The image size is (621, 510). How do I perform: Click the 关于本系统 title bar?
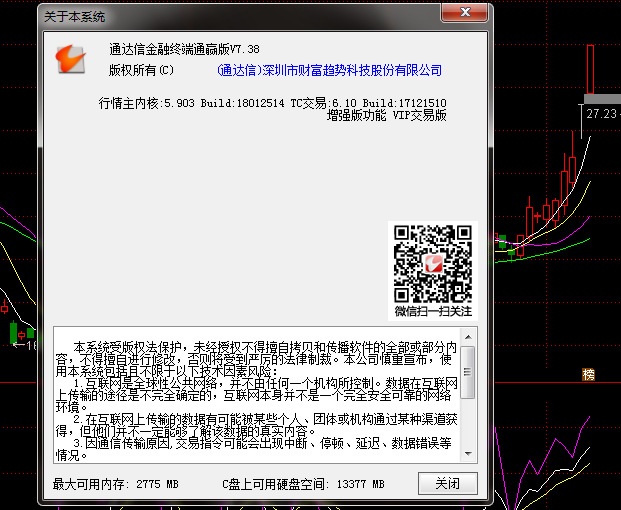point(200,14)
